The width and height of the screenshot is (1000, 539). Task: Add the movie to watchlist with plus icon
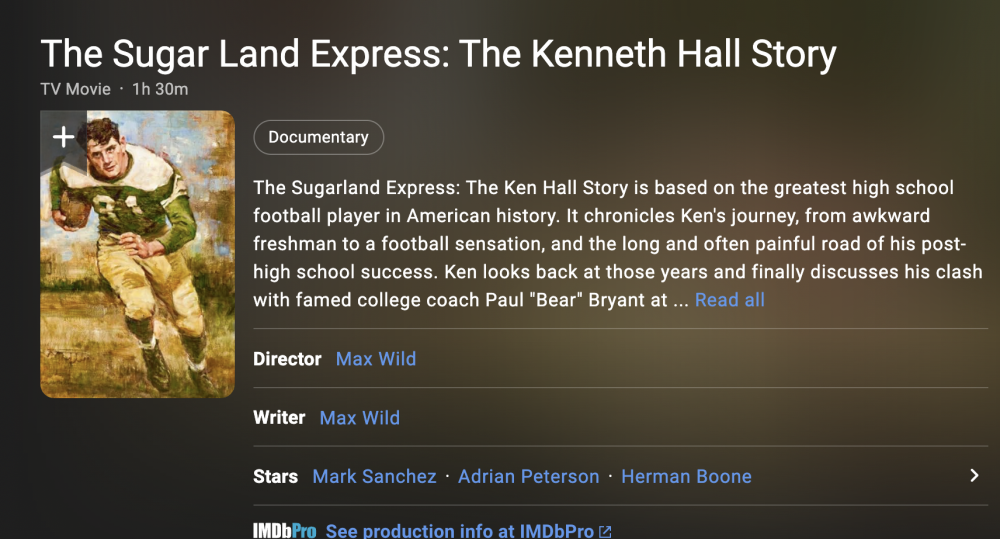tap(63, 137)
